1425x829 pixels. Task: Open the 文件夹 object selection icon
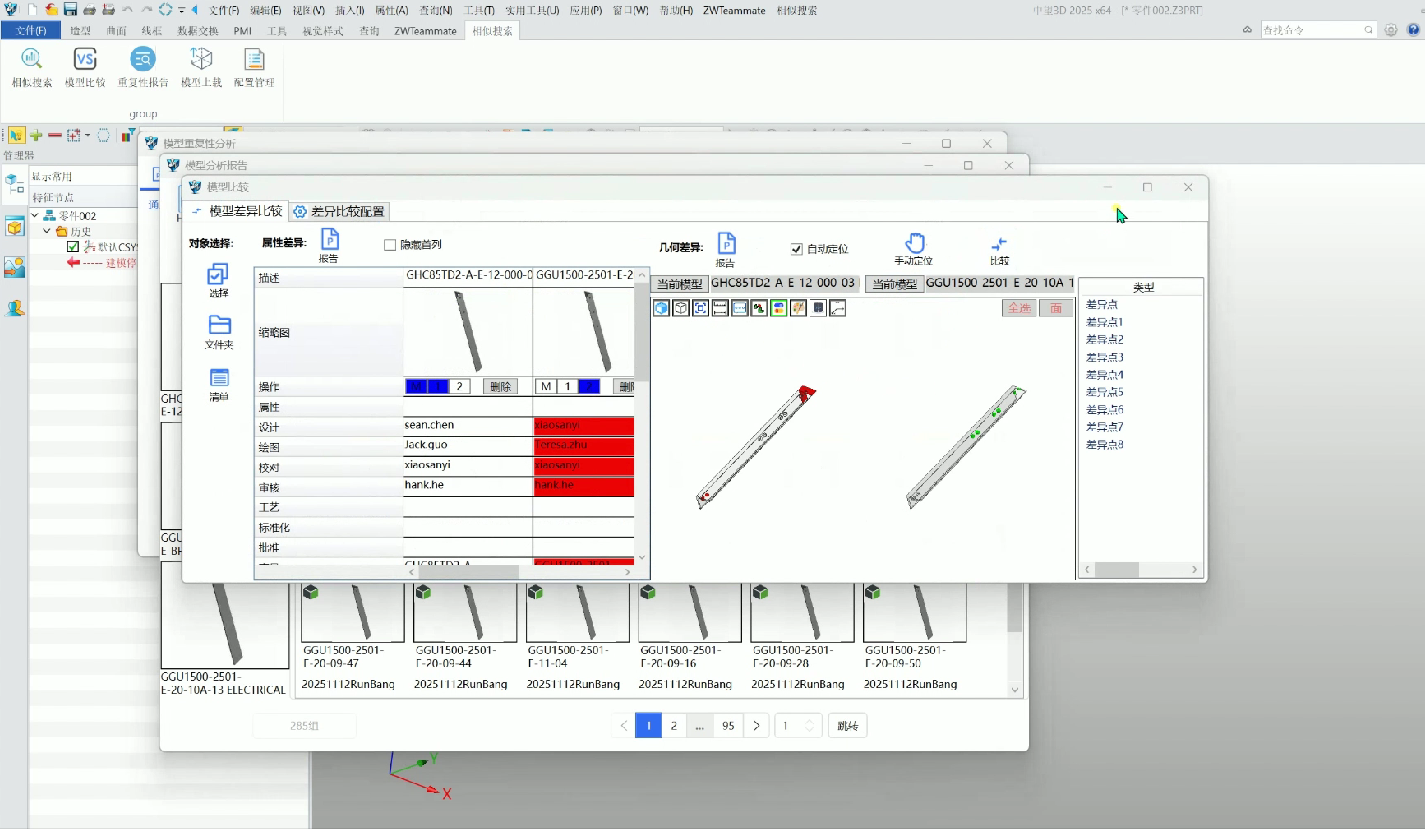219,325
